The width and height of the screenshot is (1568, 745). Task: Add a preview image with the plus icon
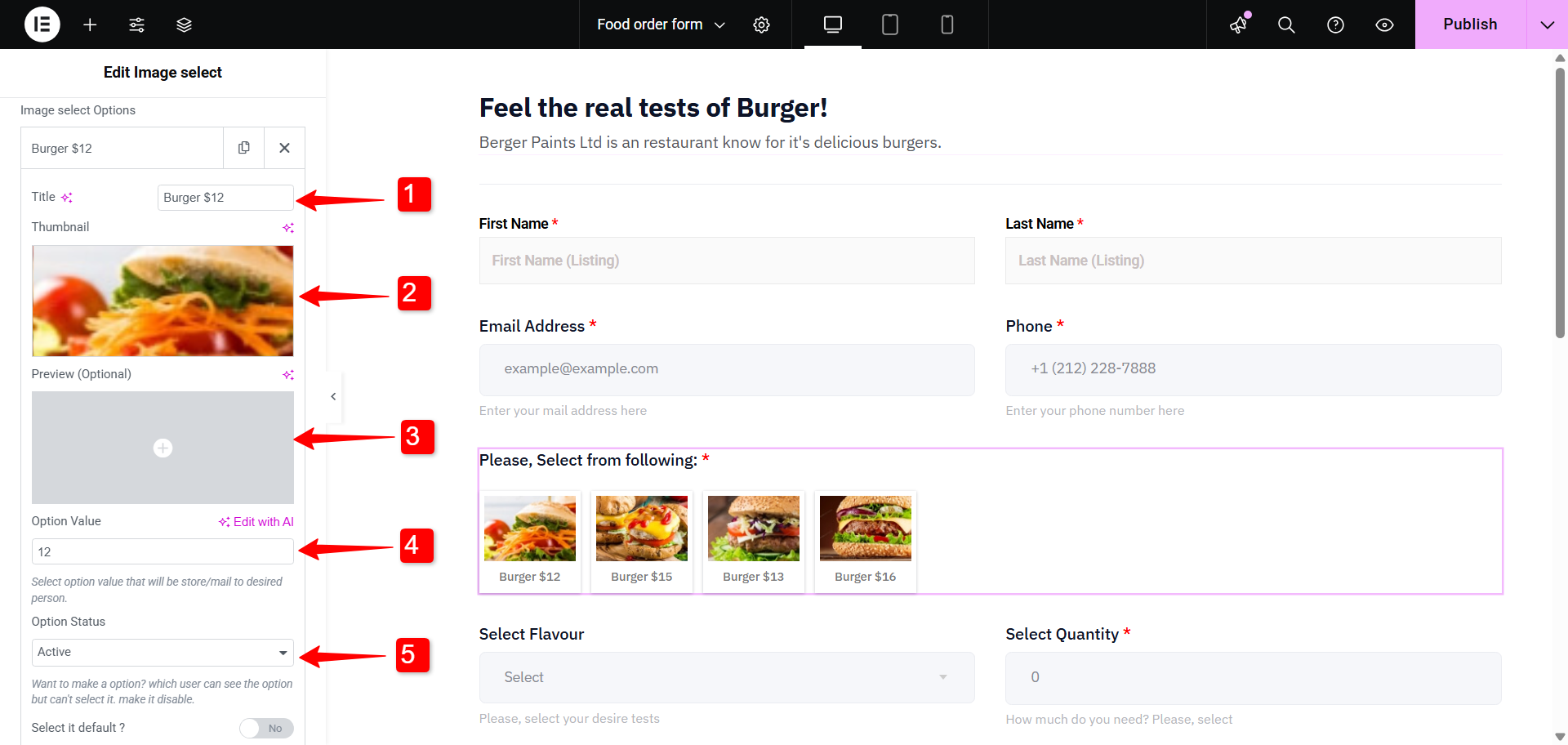(x=163, y=448)
